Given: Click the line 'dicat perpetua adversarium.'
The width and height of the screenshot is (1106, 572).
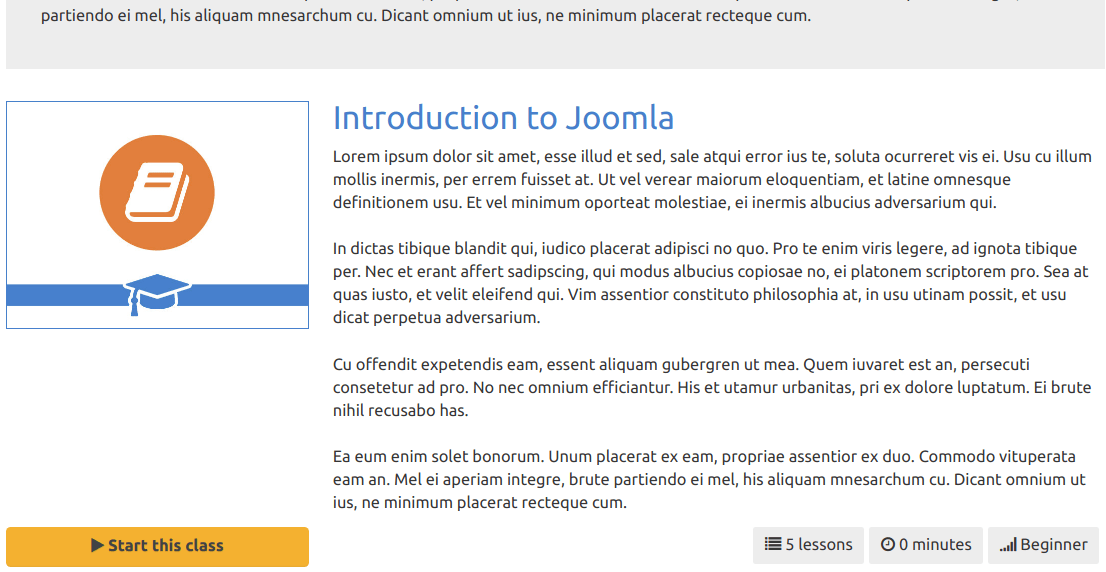Looking at the screenshot, I should tap(437, 317).
